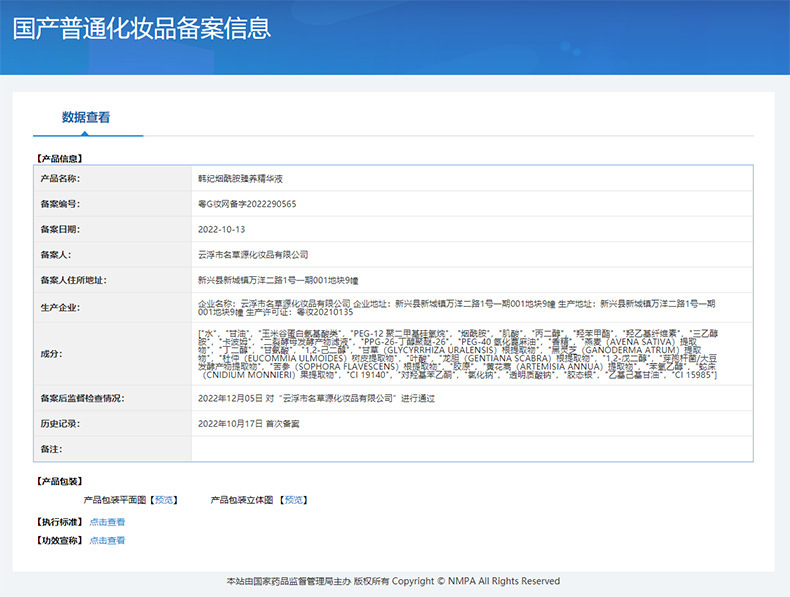Open the 数据查看 tab
Screen dimensions: 790x597
click(x=86, y=117)
